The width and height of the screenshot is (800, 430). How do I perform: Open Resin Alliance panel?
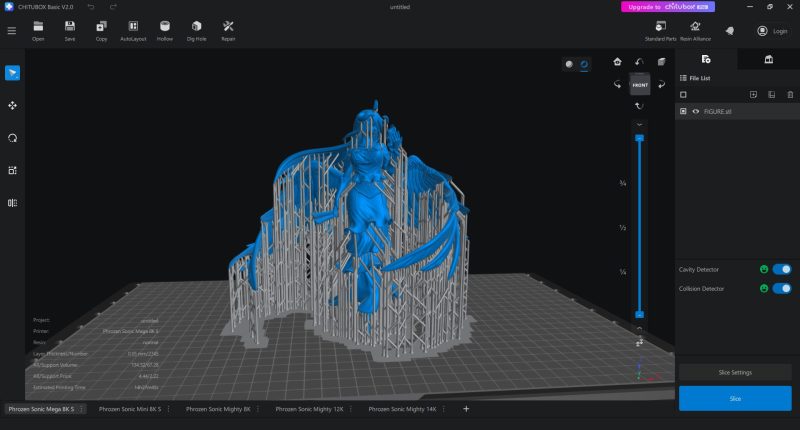695,31
